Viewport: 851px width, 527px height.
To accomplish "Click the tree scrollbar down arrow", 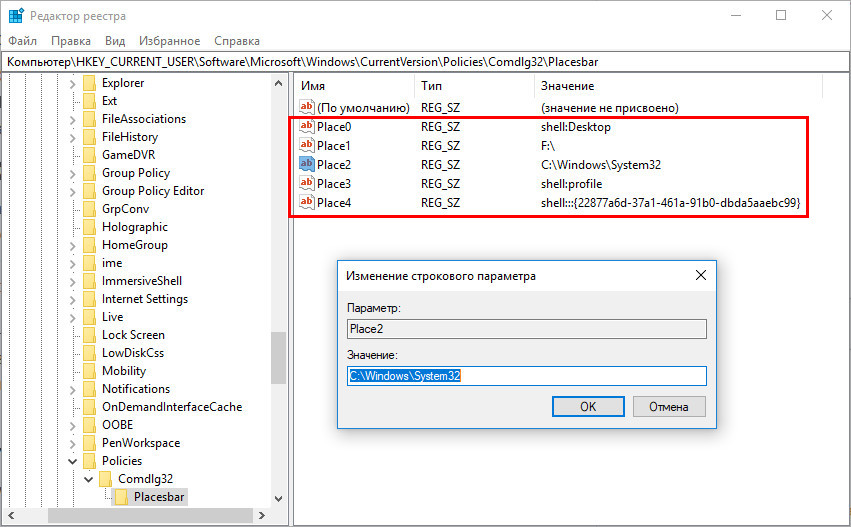I will click(278, 498).
